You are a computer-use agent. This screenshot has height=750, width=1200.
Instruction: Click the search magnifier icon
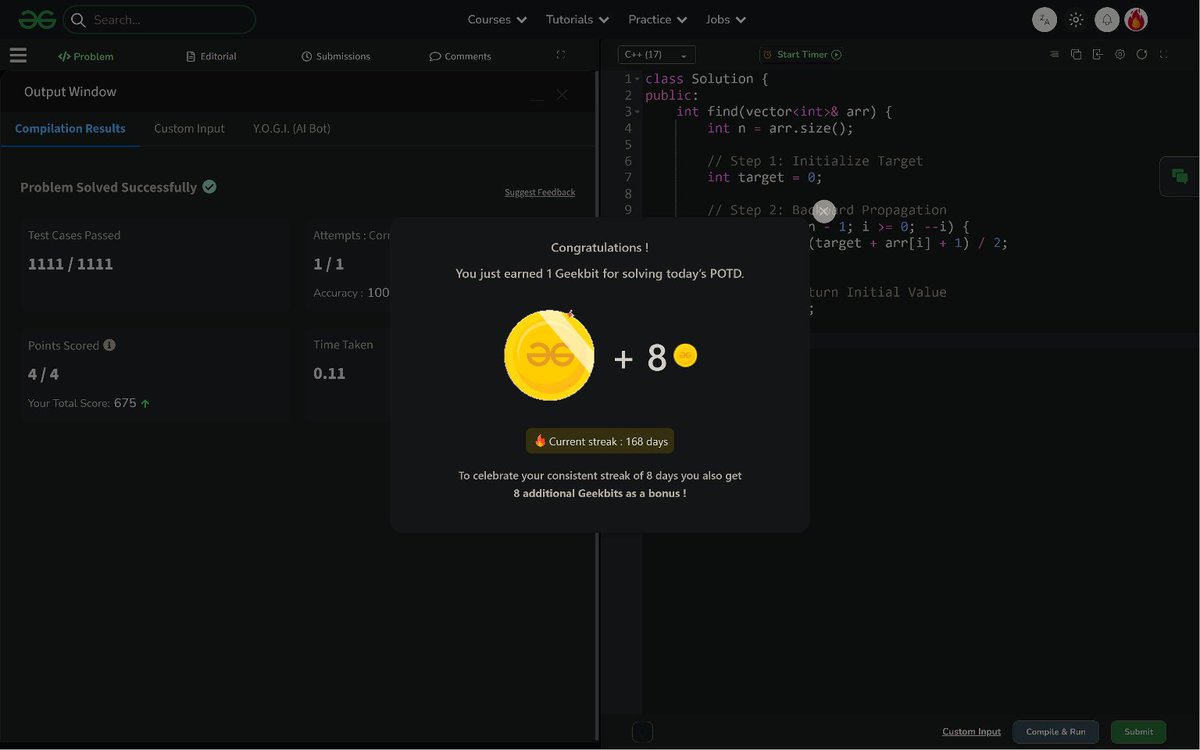78,19
